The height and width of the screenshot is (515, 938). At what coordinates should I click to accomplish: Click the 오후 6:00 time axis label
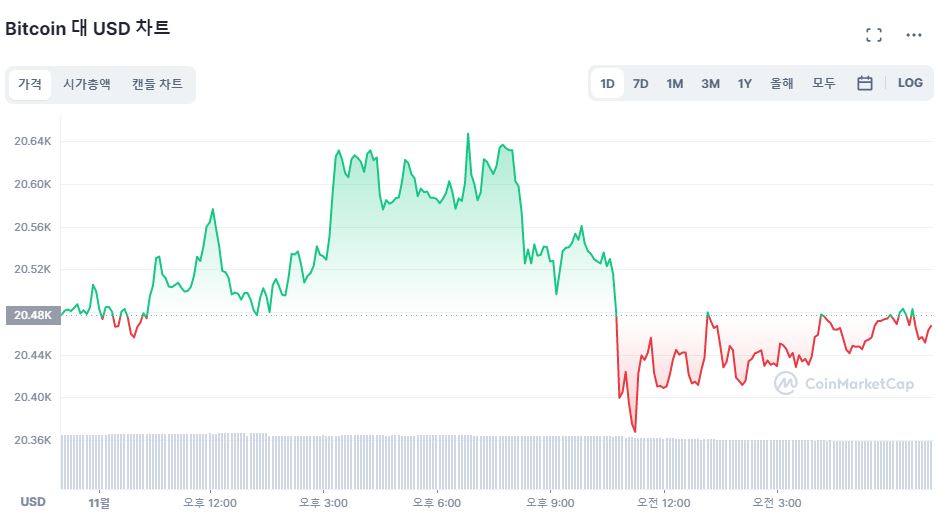tap(436, 502)
